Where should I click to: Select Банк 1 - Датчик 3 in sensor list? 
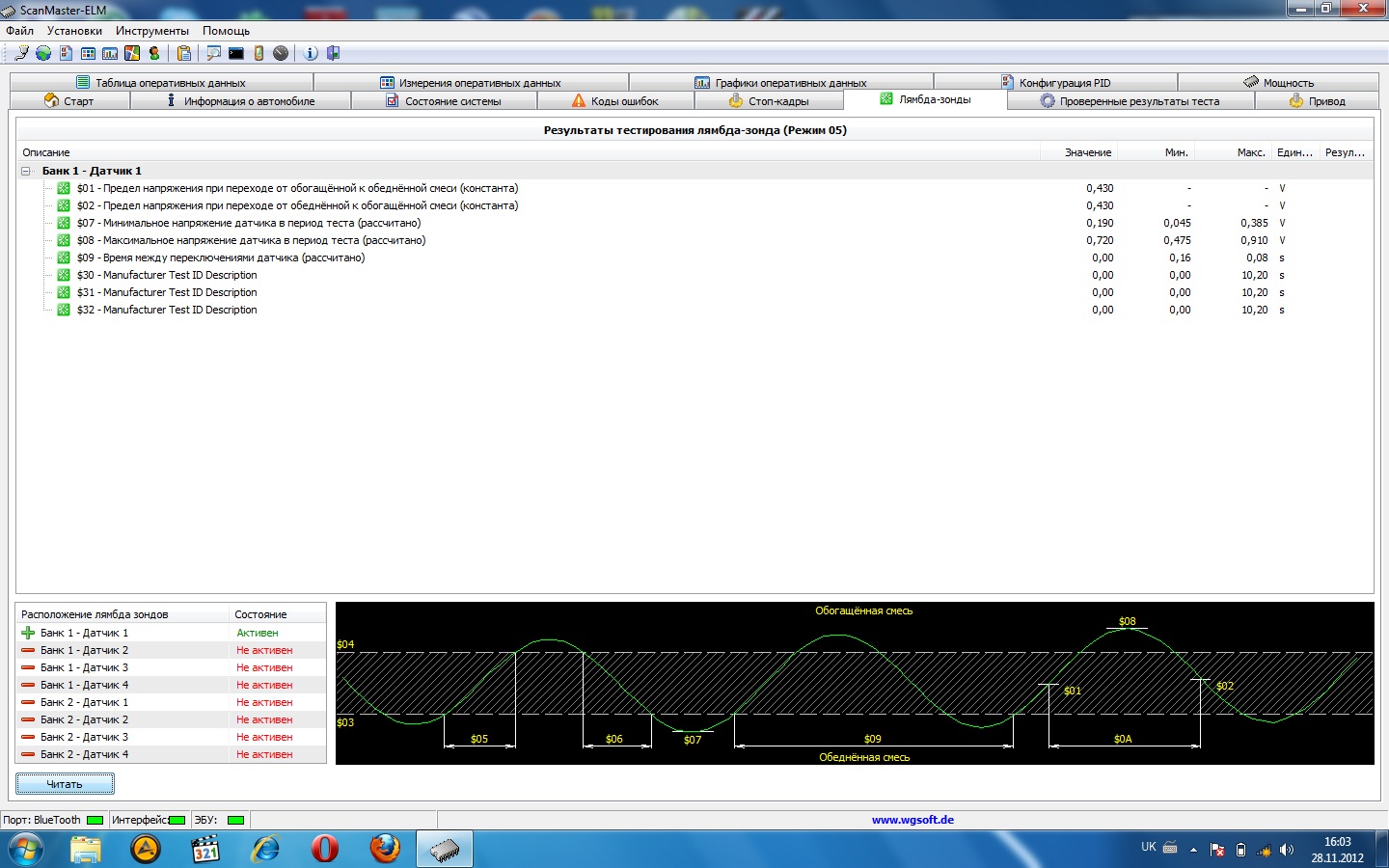click(171, 667)
